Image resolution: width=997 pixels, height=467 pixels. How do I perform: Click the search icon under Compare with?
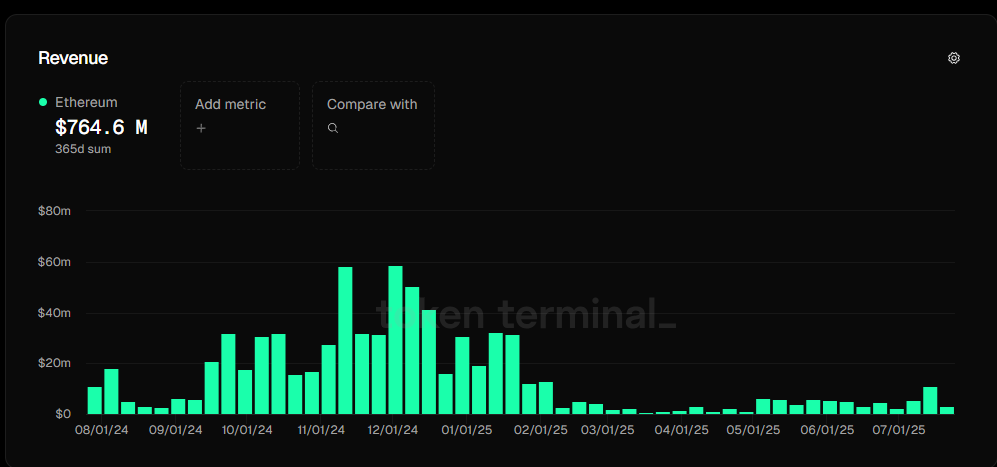pos(333,128)
